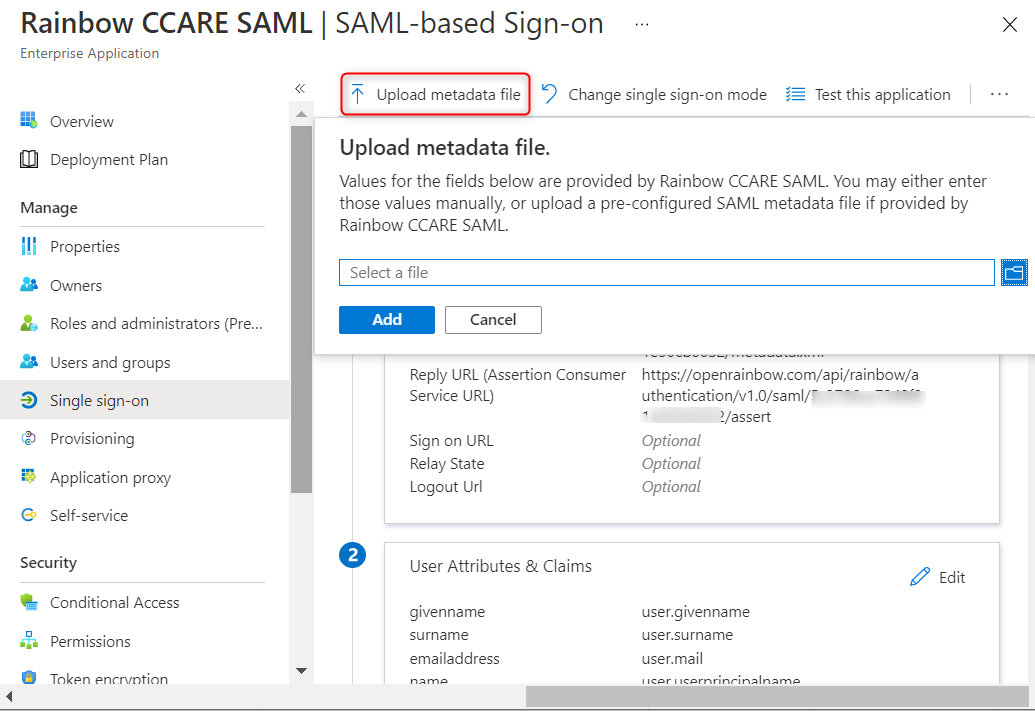This screenshot has height=711, width=1035.
Task: Click the Conditional Access shield icon
Action: coord(29,602)
